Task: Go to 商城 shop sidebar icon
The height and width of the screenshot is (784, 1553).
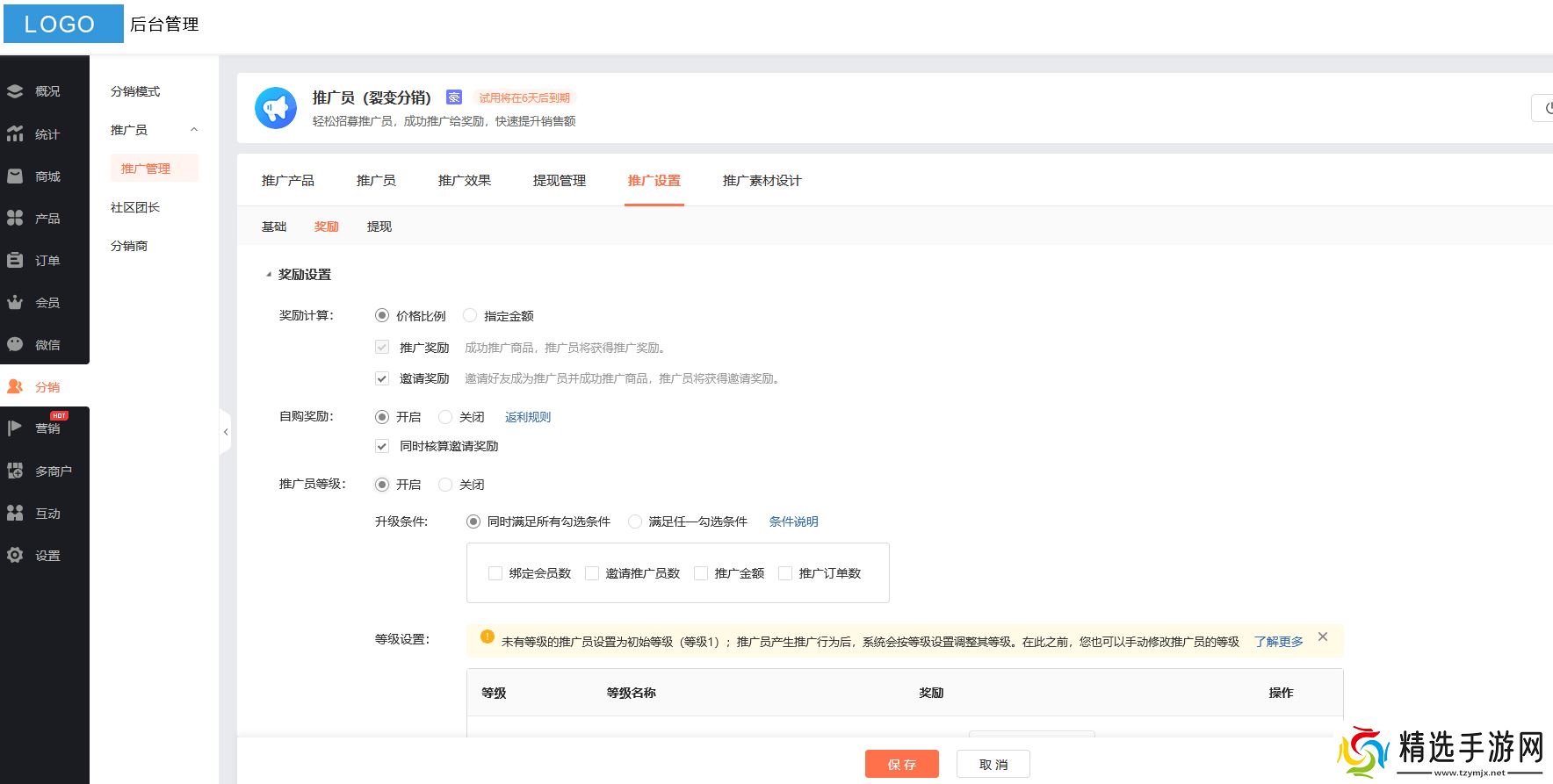Action: (x=15, y=176)
